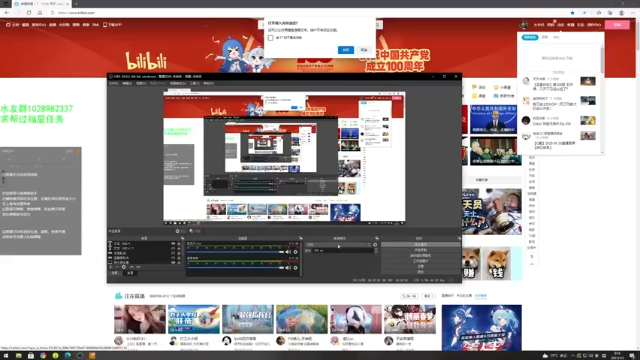Viewport: 640px width, 360px height.
Task: Click the first audio mixer volume slider
Action: pos(235,252)
